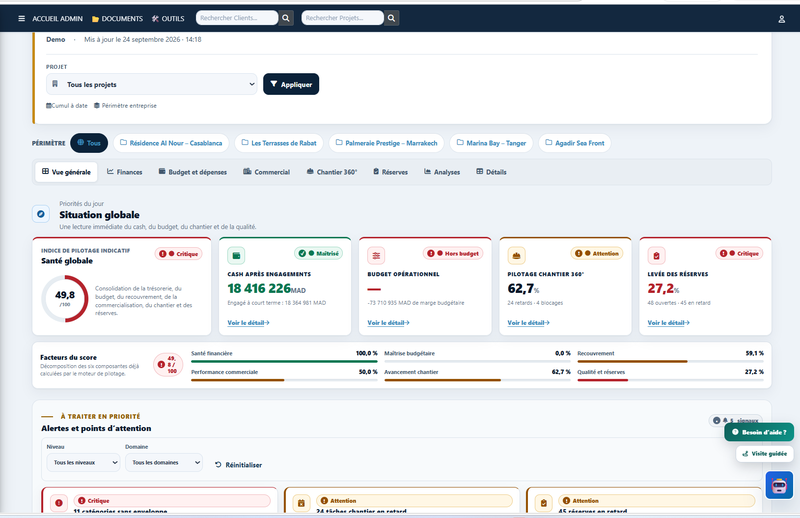Click the client search magnifier button

286,18
